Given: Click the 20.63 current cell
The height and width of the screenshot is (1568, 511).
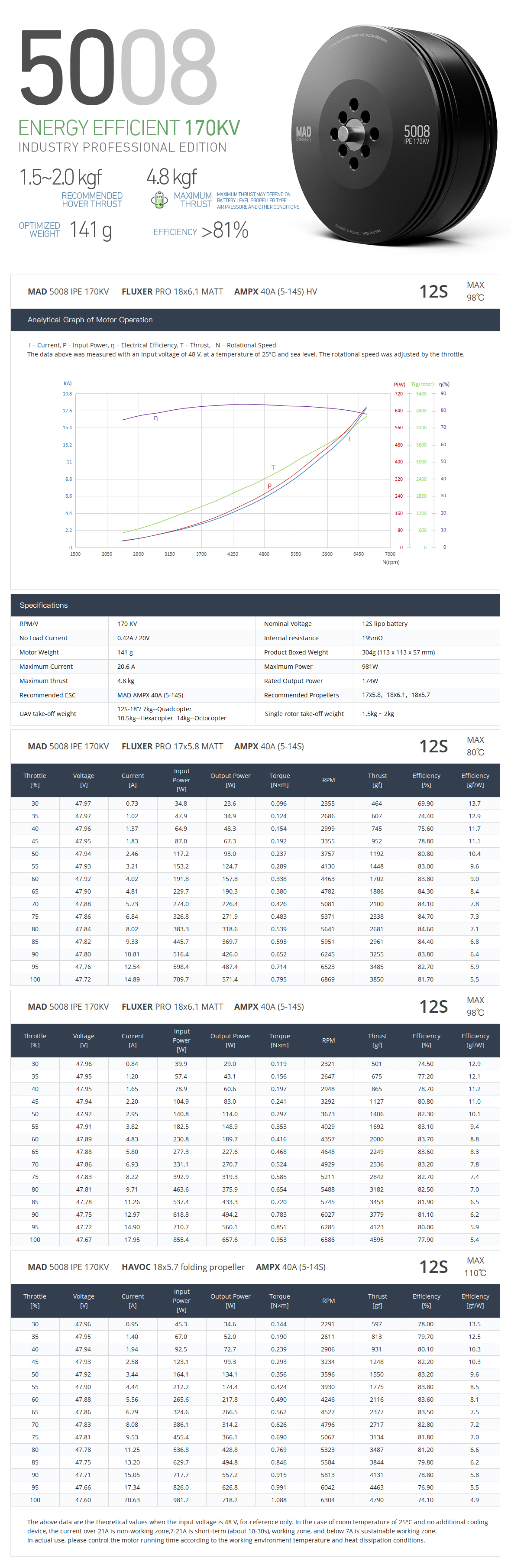Looking at the screenshot, I should click(132, 1500).
